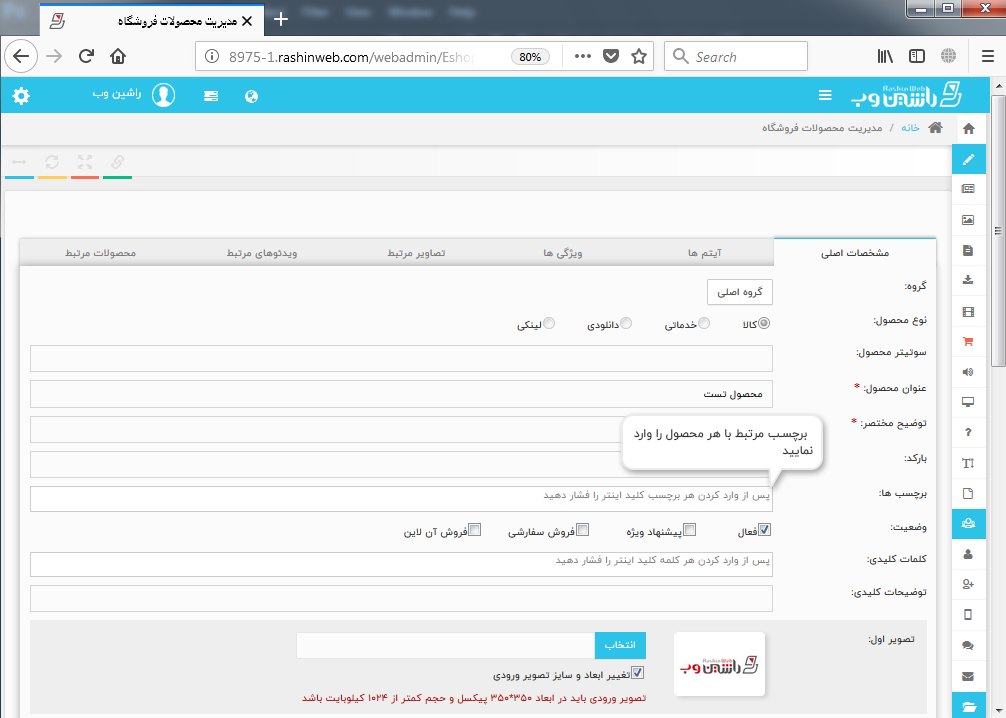Viewport: 1006px width, 718px height.
Task: Click the text size icon in sidebar
Action: [x=968, y=463]
